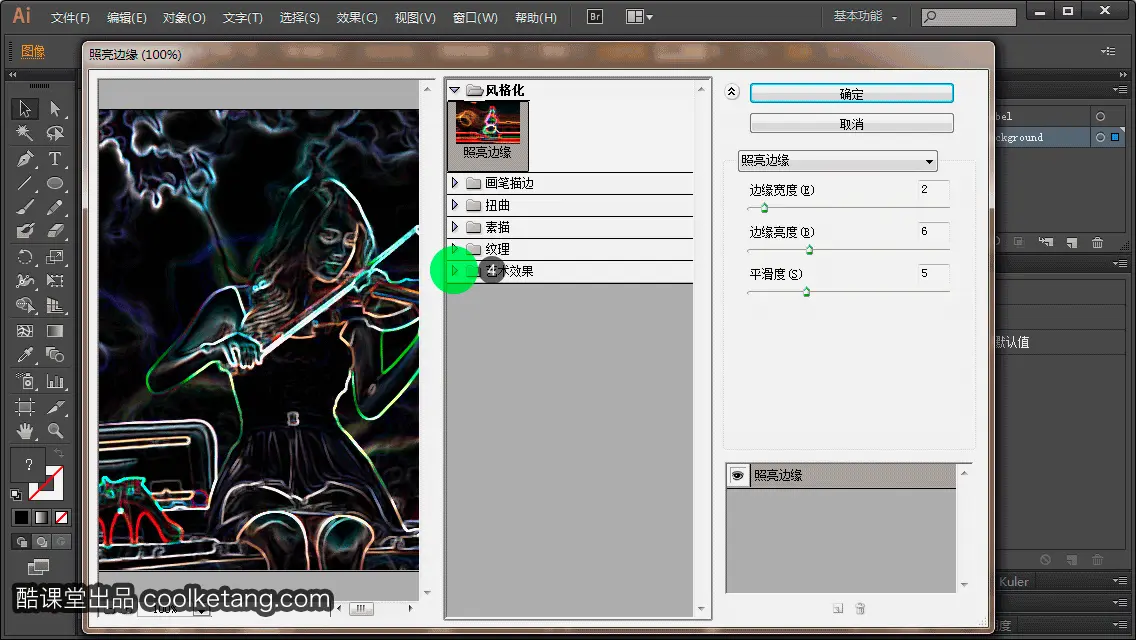Open the 文字(T) menu

coord(243,17)
